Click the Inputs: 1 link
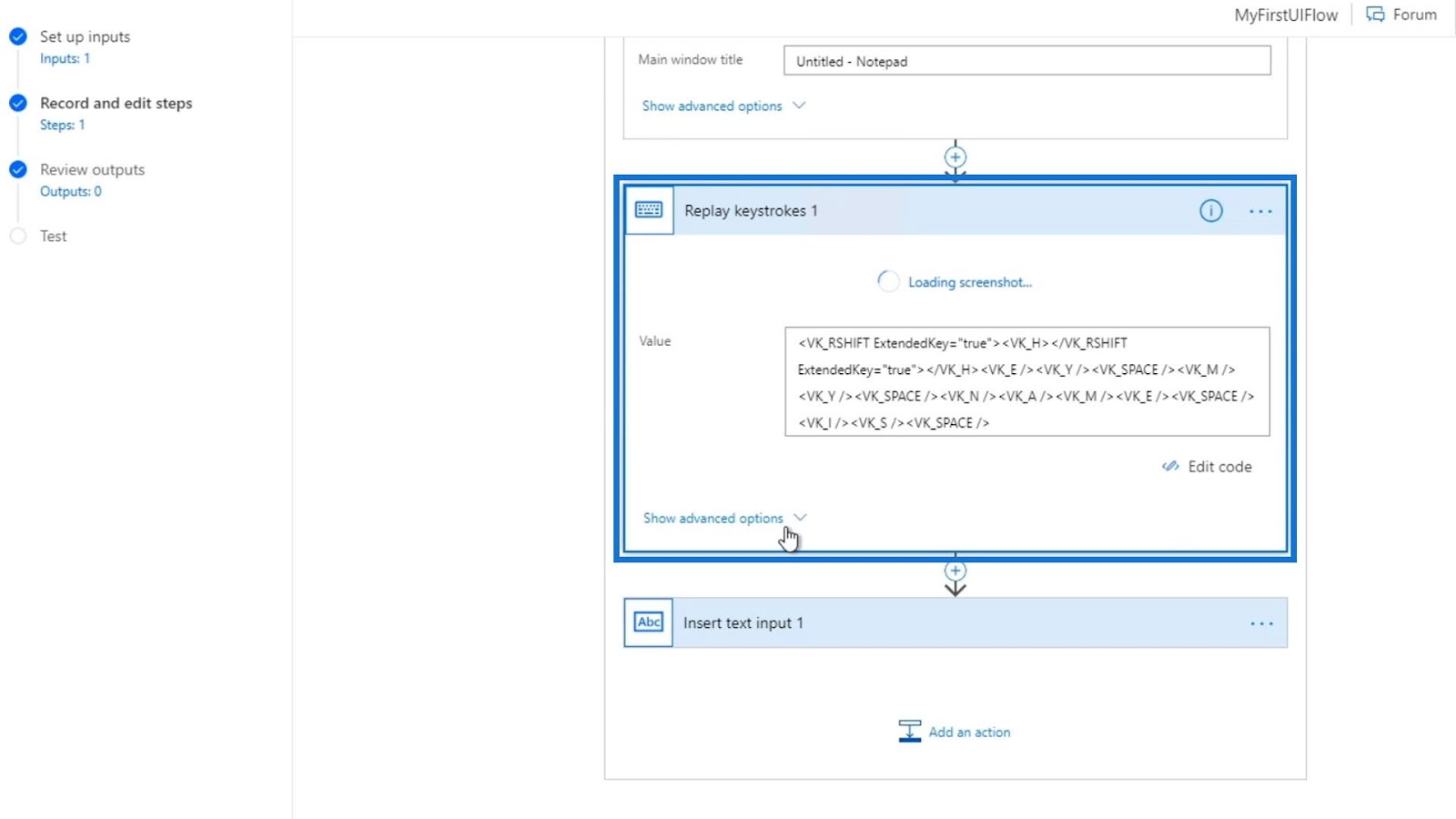The image size is (1456, 819). [65, 58]
